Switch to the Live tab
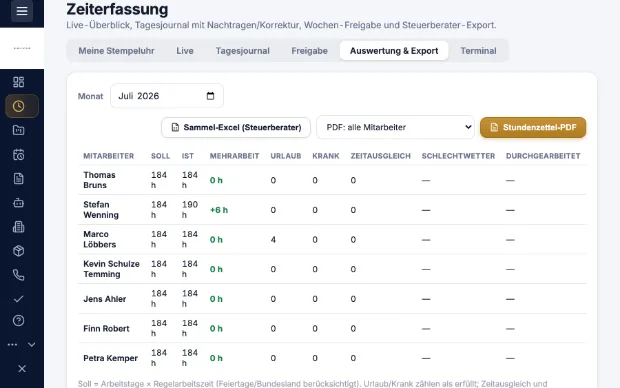The image size is (620, 388). [x=185, y=51]
